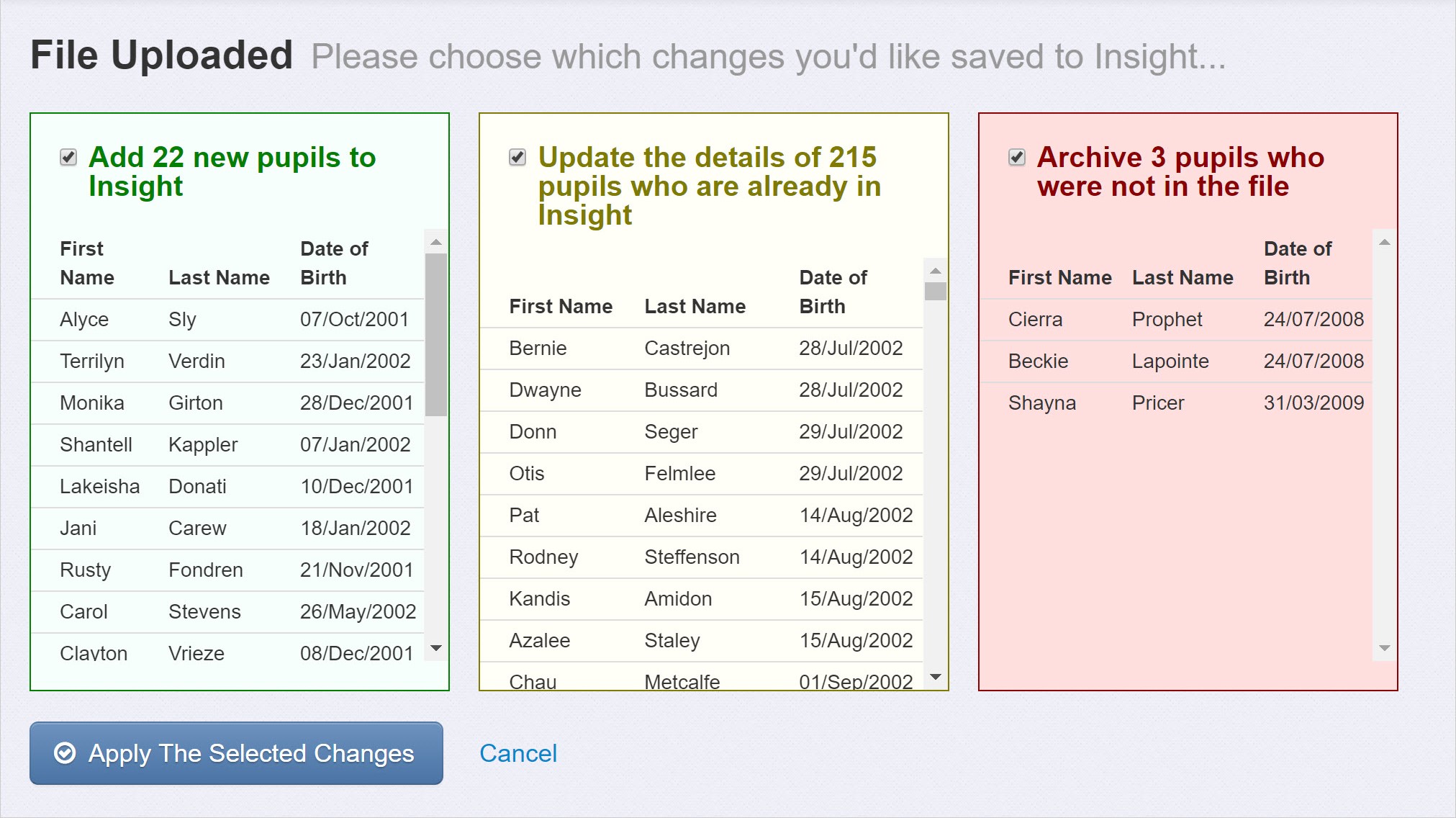The width and height of the screenshot is (1456, 818).
Task: Click last name 'Felmlee'
Action: (x=680, y=473)
